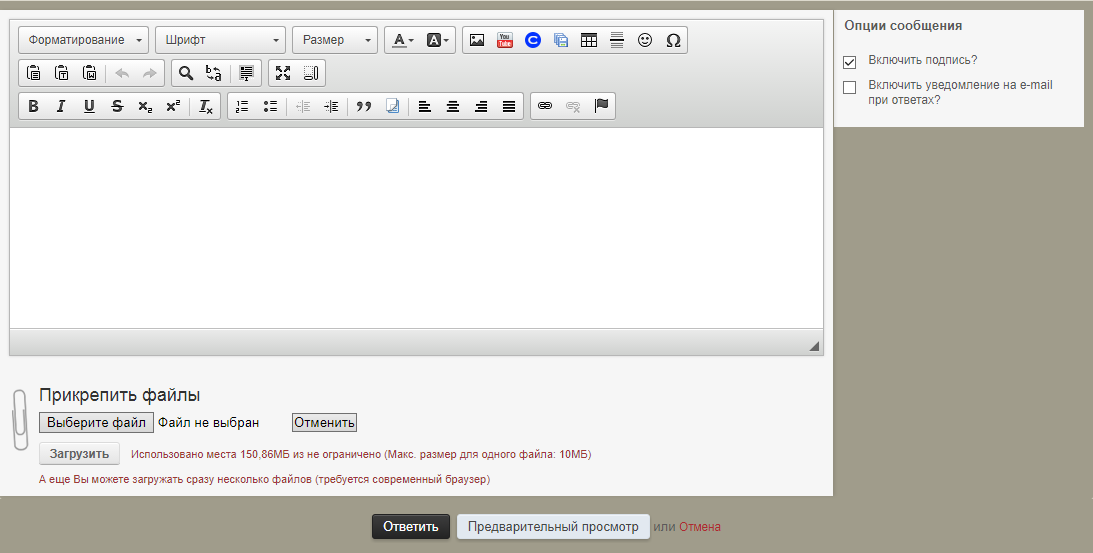Image resolution: width=1093 pixels, height=553 pixels.
Task: Click the Bold formatting button
Action: (x=33, y=106)
